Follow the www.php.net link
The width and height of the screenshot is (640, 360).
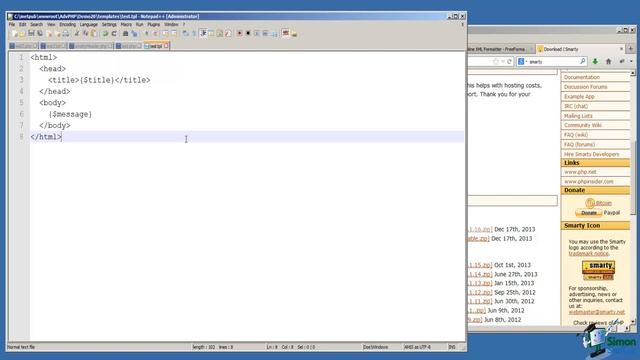click(580, 172)
